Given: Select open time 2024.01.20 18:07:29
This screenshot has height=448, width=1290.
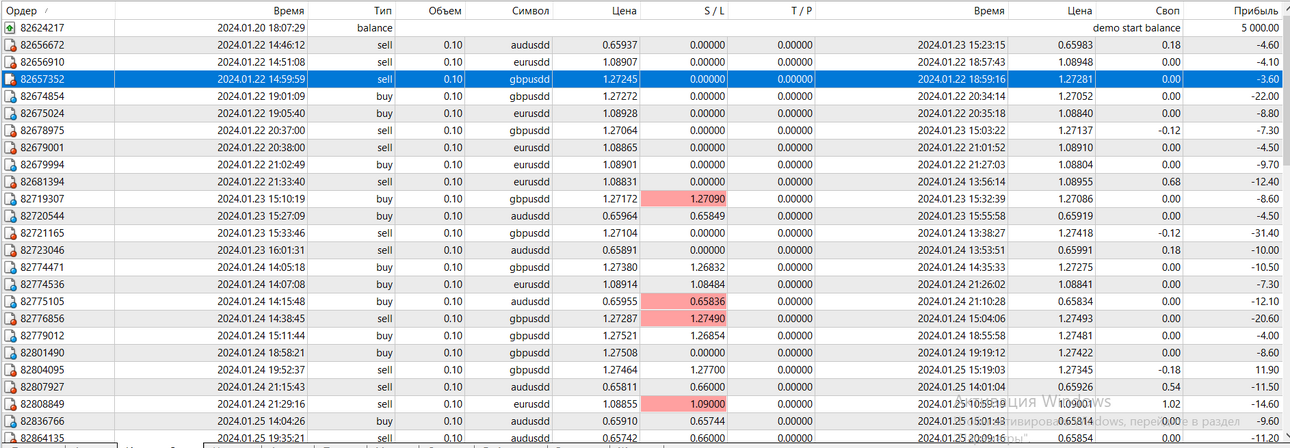Looking at the screenshot, I should click(261, 28).
